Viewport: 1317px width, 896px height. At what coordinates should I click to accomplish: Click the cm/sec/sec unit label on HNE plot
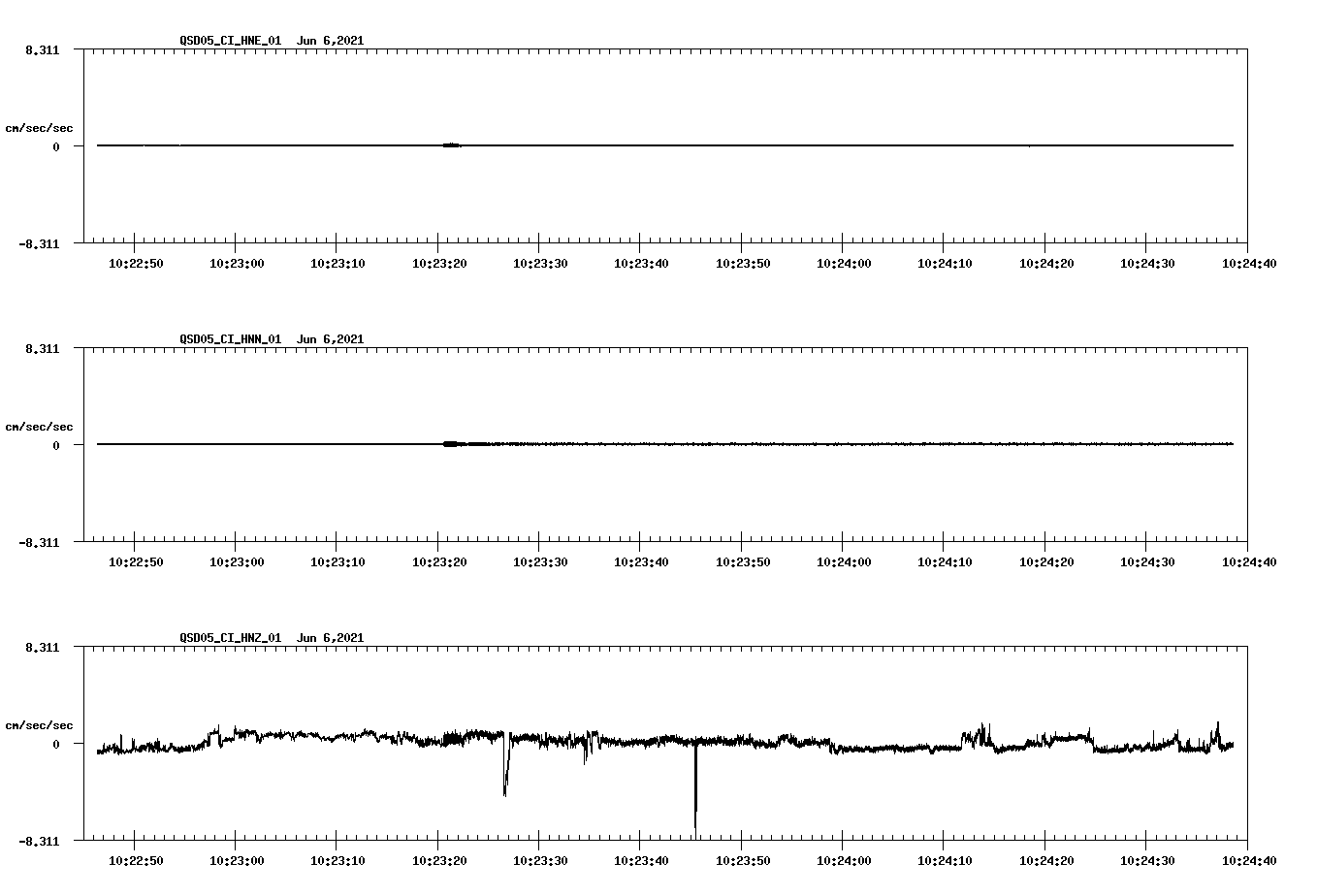tap(39, 128)
